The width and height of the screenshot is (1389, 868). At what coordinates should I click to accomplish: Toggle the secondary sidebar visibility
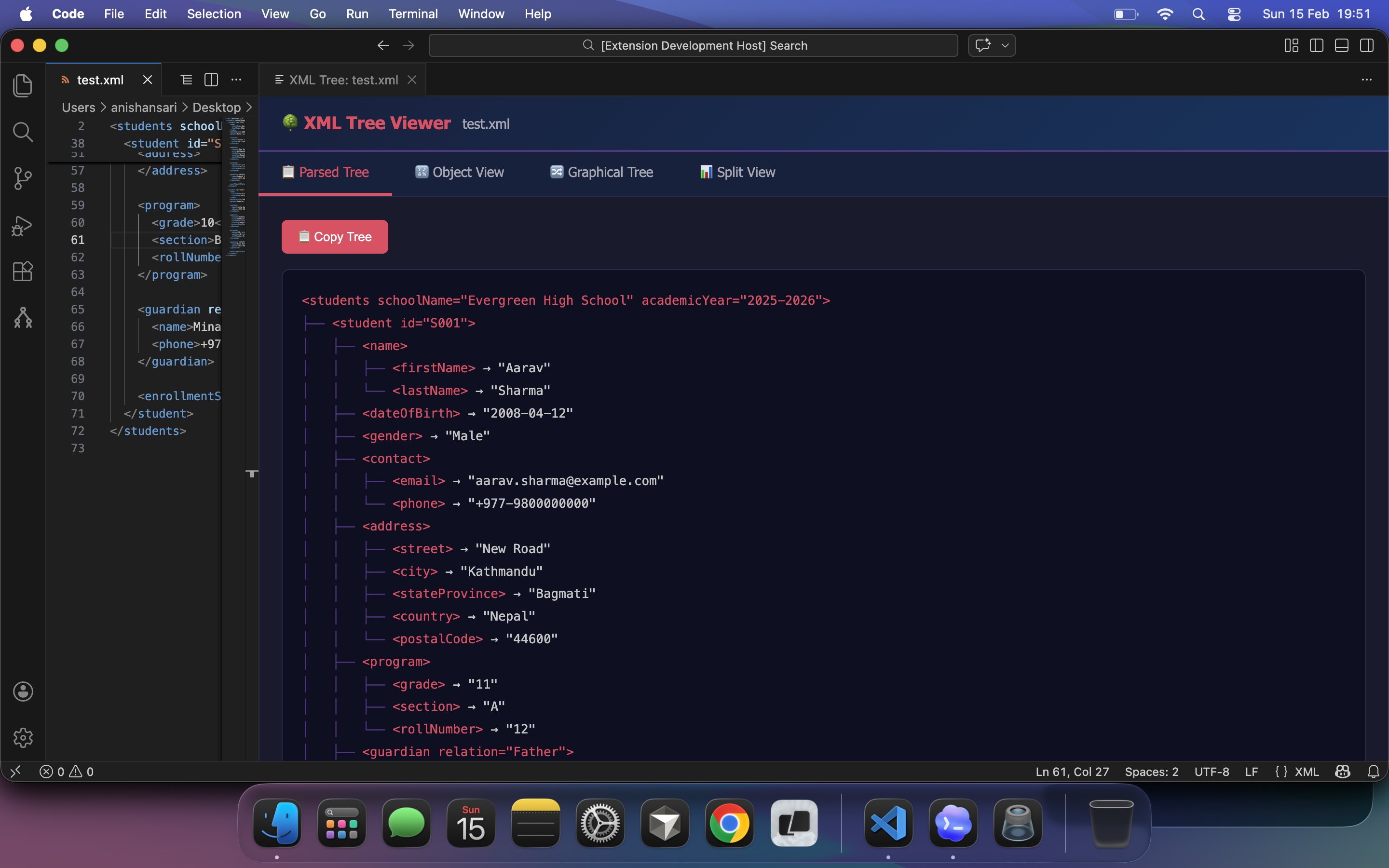coord(1367,45)
